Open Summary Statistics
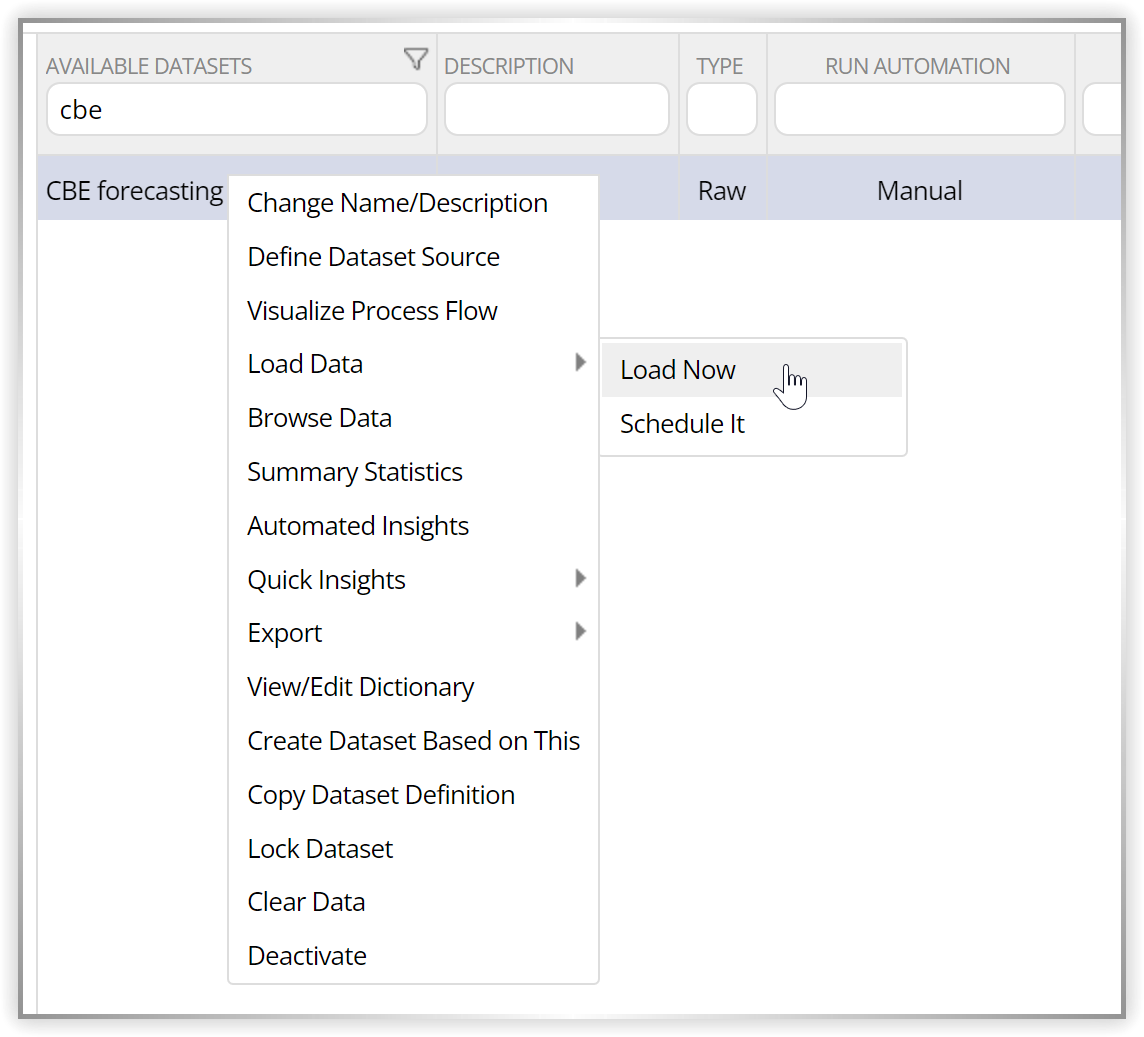The height and width of the screenshot is (1037, 1144). click(x=413, y=472)
